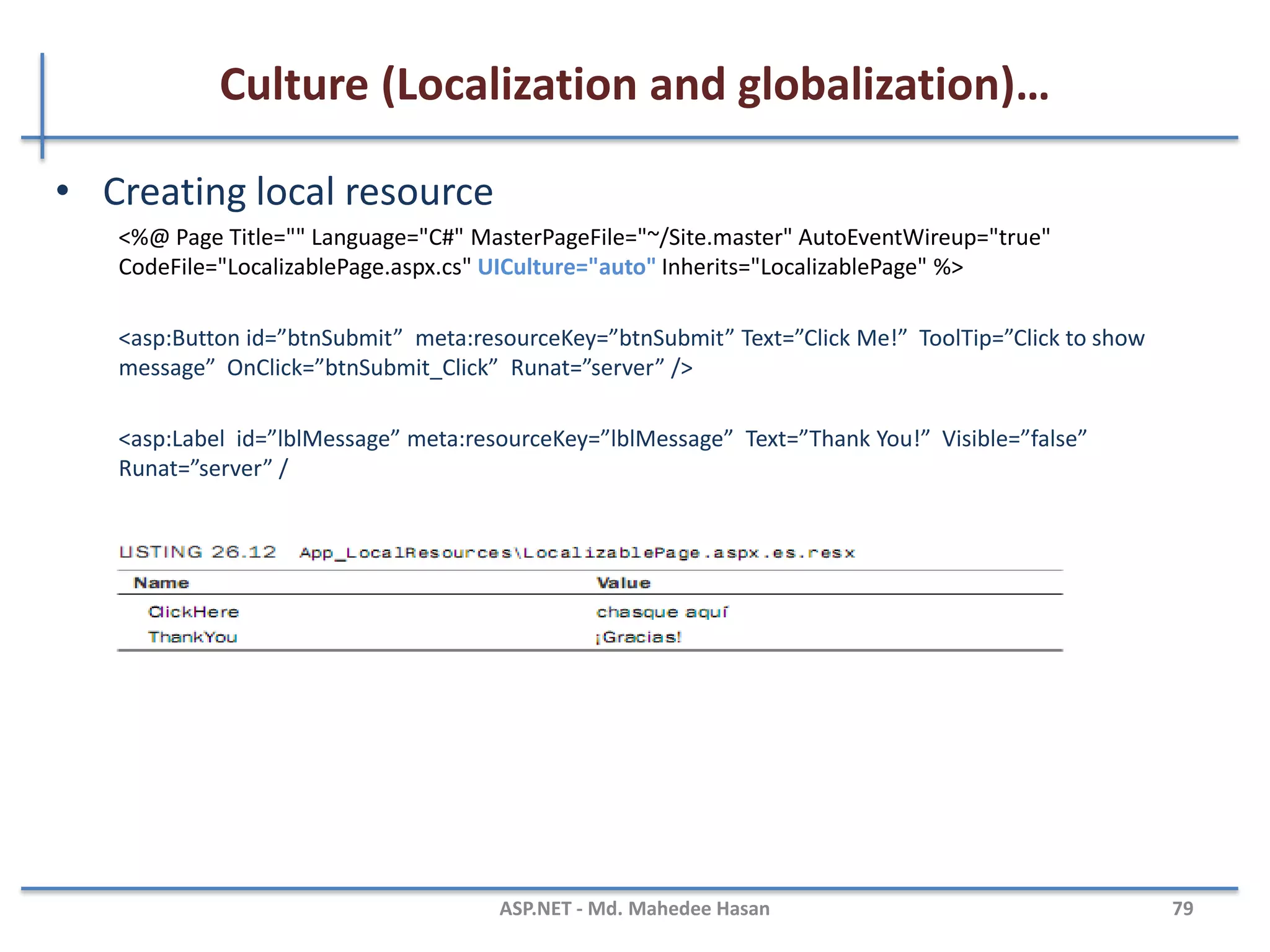Select the ThankYou resource name cell
This screenshot has width=1270, height=952.
pos(192,637)
